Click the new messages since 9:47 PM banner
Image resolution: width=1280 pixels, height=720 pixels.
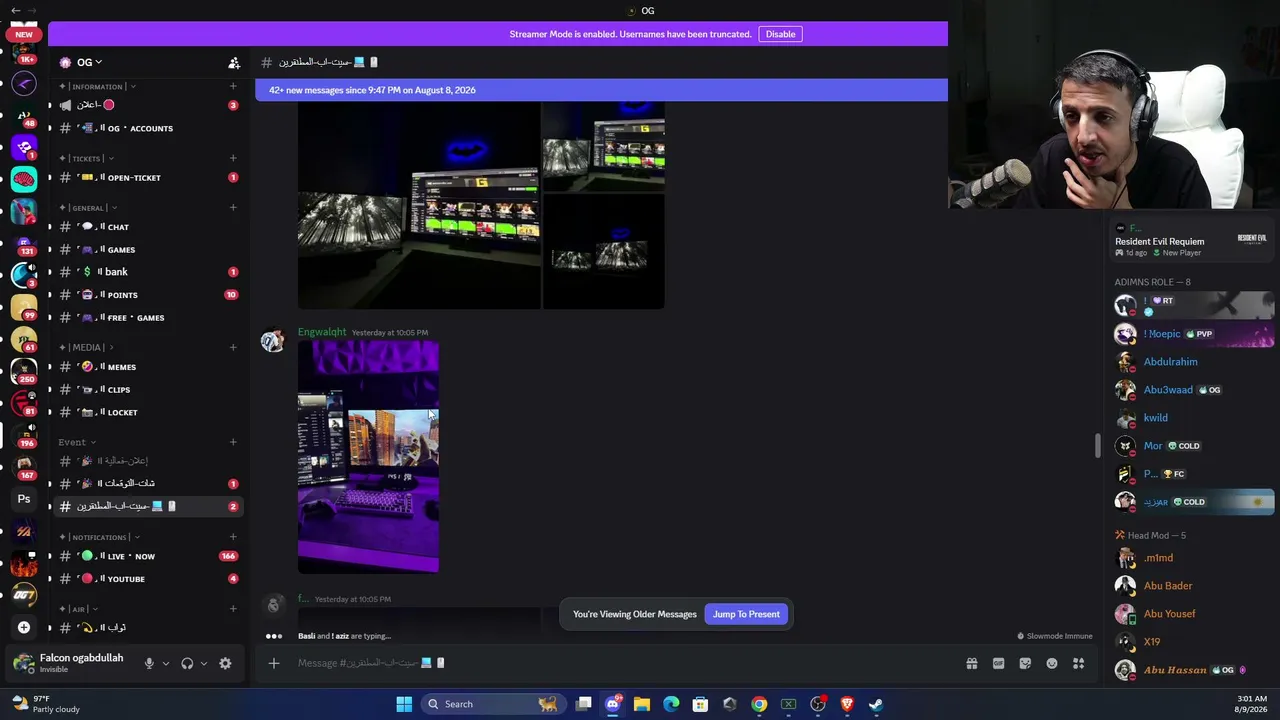601,90
